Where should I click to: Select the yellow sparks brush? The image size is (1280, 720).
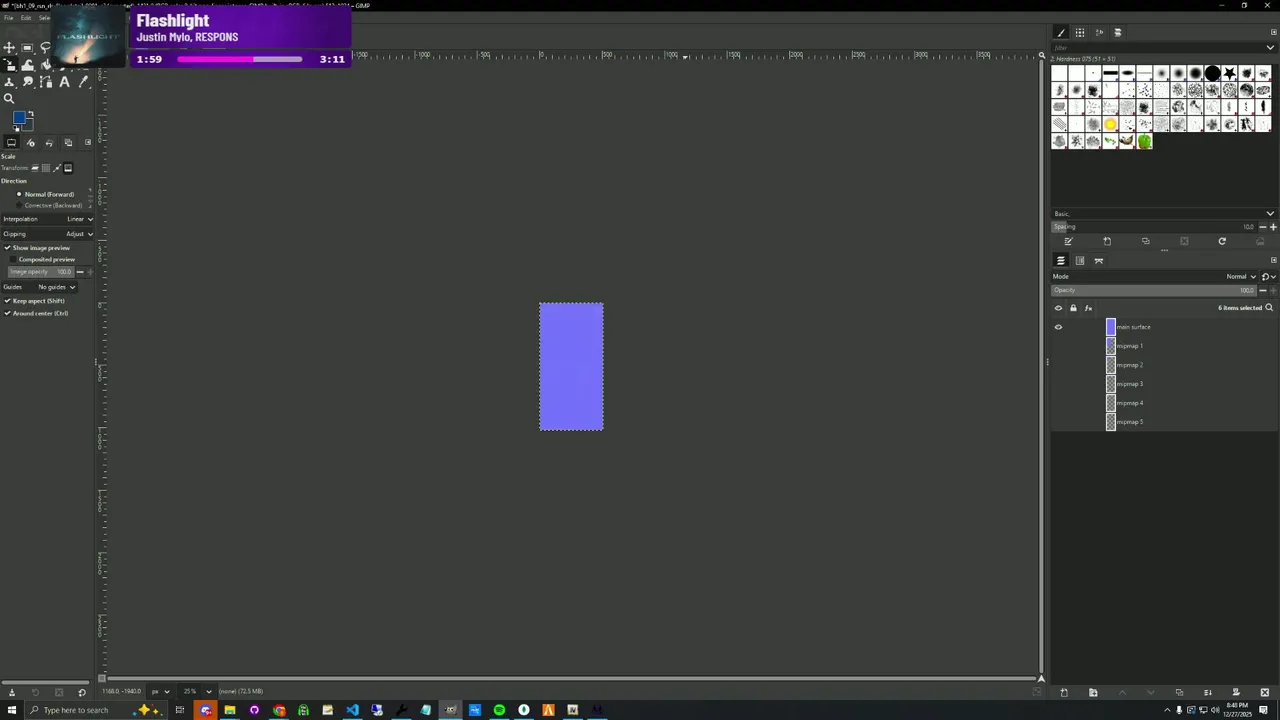1110,124
